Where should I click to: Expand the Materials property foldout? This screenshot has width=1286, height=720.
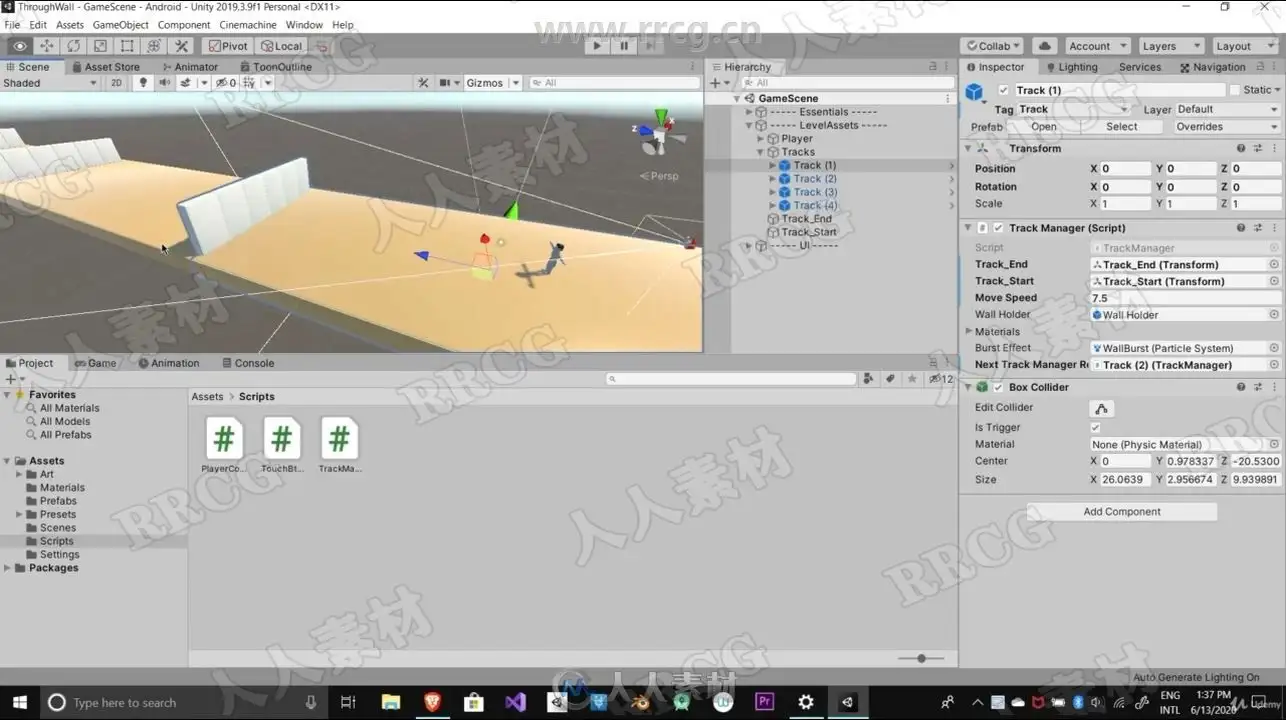click(968, 332)
